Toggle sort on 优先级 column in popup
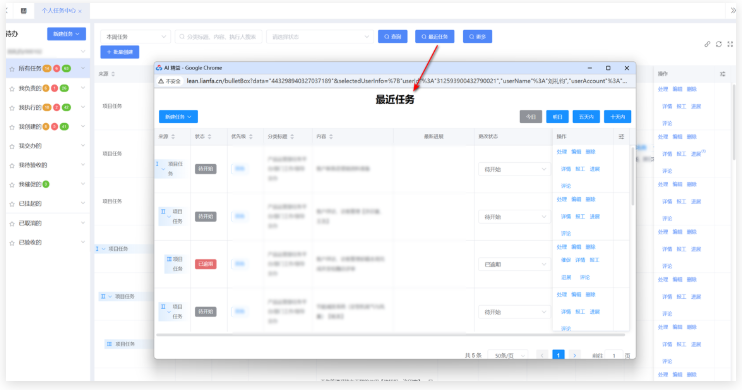The height and width of the screenshot is (390, 742). pos(251,136)
